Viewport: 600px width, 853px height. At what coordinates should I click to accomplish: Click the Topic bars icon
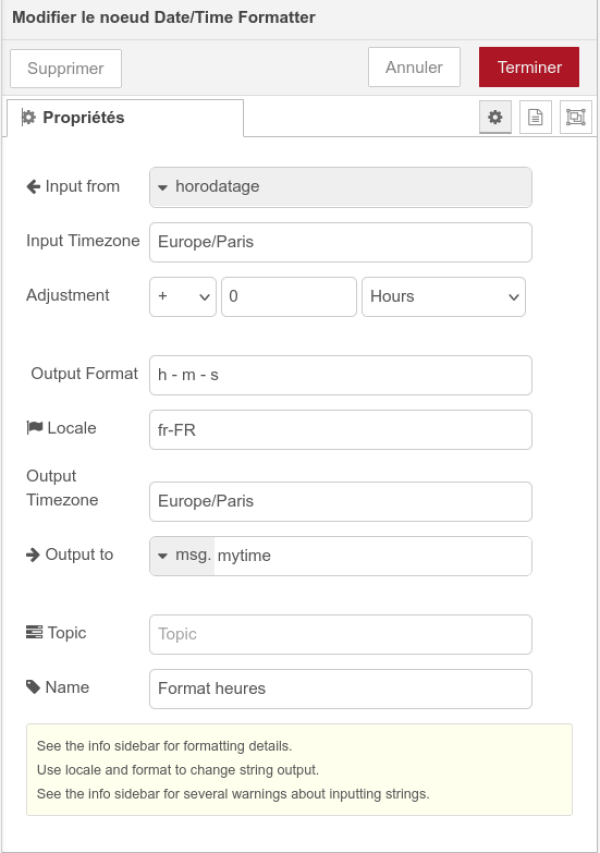(x=34, y=633)
